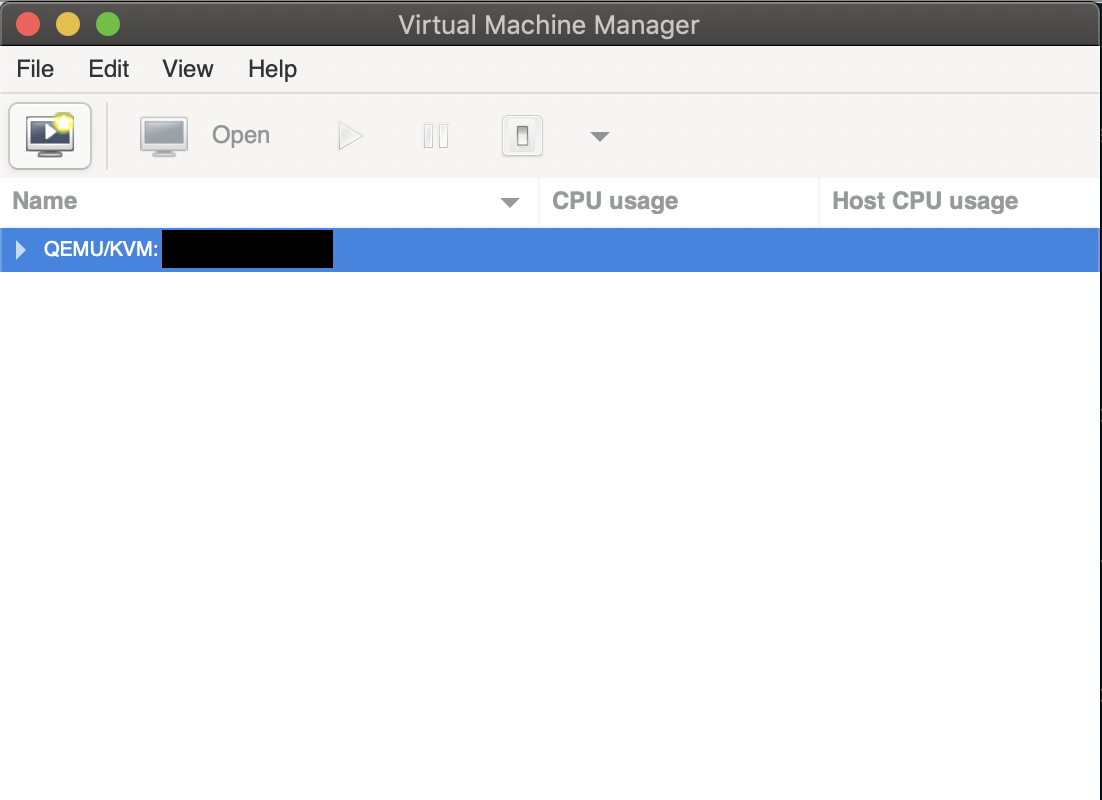
Task: Pause the virtual machine
Action: coord(436,136)
